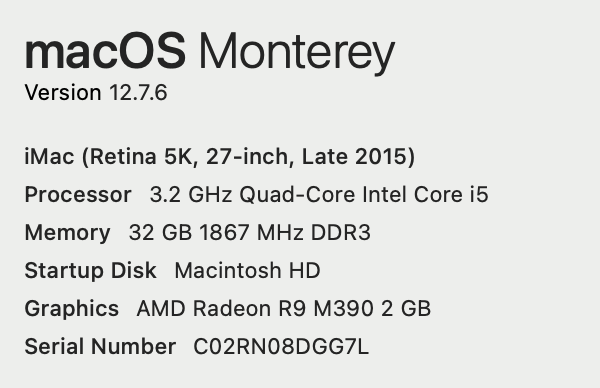Click the 27-inch text in the model line
Viewport: 600px width, 388px height.
coord(250,157)
